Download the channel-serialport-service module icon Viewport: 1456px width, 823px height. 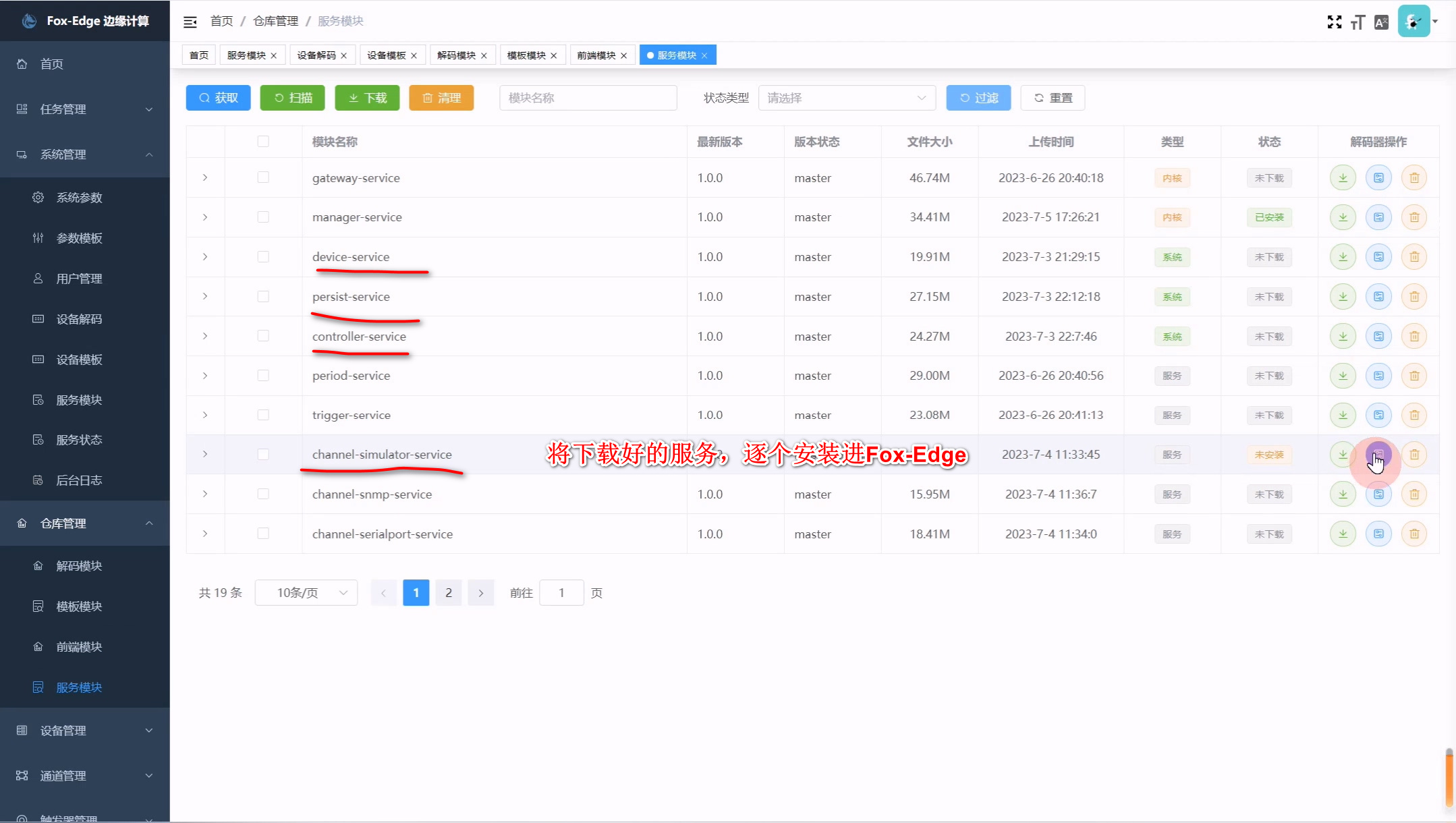(x=1343, y=534)
